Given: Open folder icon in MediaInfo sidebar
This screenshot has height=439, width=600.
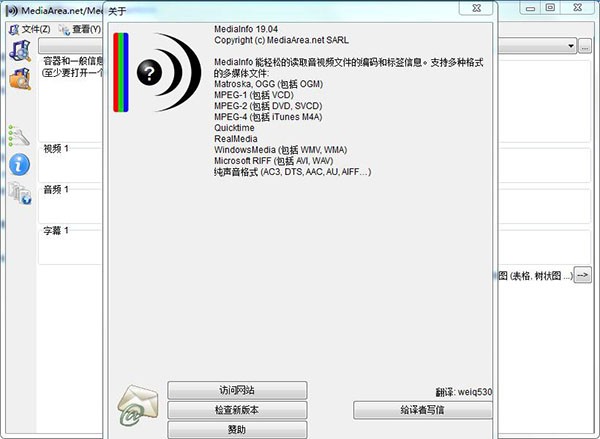Looking at the screenshot, I should [20, 79].
